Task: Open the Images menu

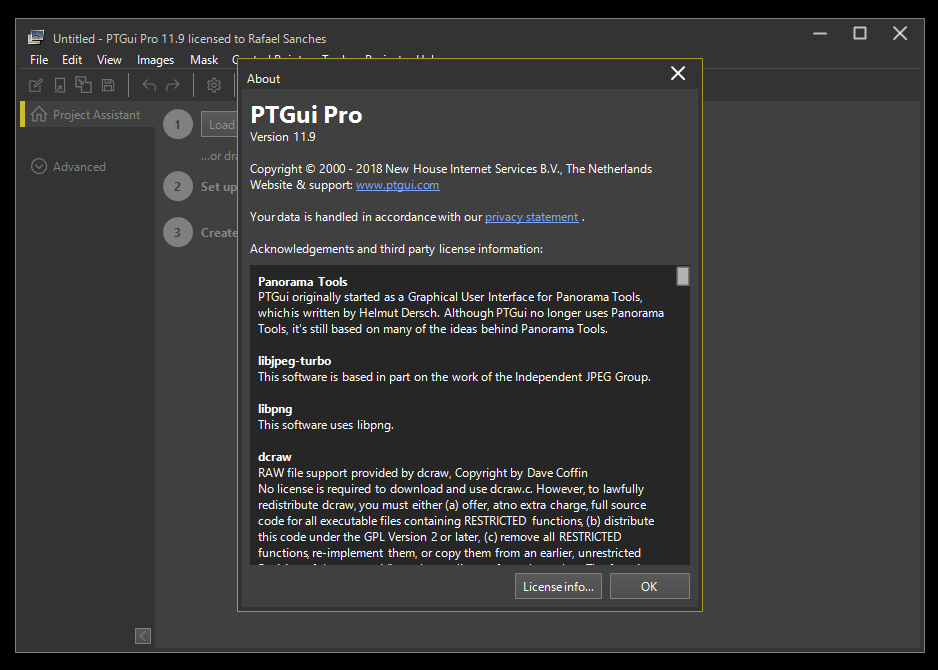Action: (156, 60)
